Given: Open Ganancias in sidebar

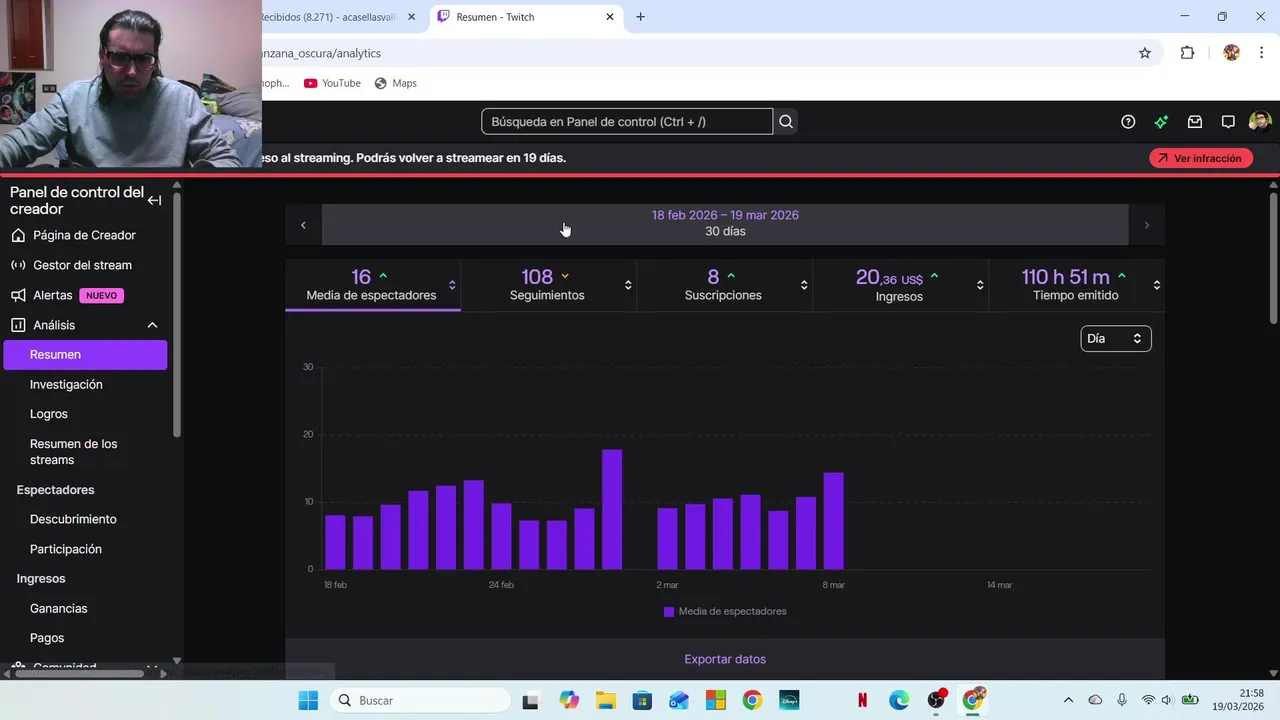Looking at the screenshot, I should [x=58, y=608].
